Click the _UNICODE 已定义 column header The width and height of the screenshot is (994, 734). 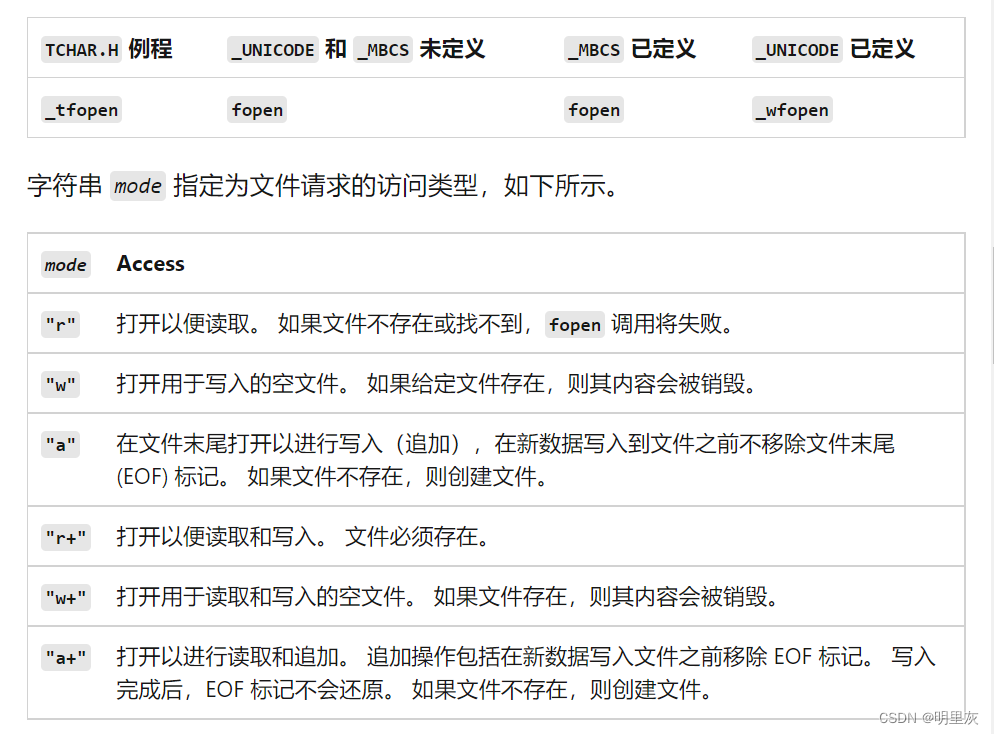(x=834, y=49)
